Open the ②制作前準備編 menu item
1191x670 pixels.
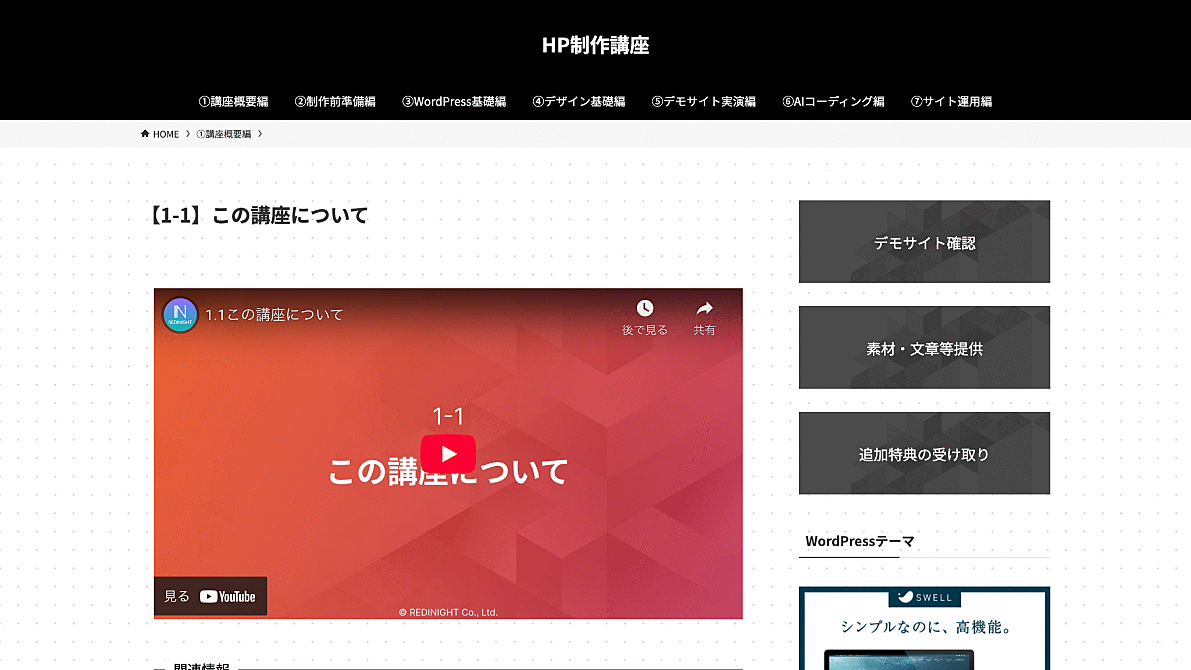[x=335, y=101]
